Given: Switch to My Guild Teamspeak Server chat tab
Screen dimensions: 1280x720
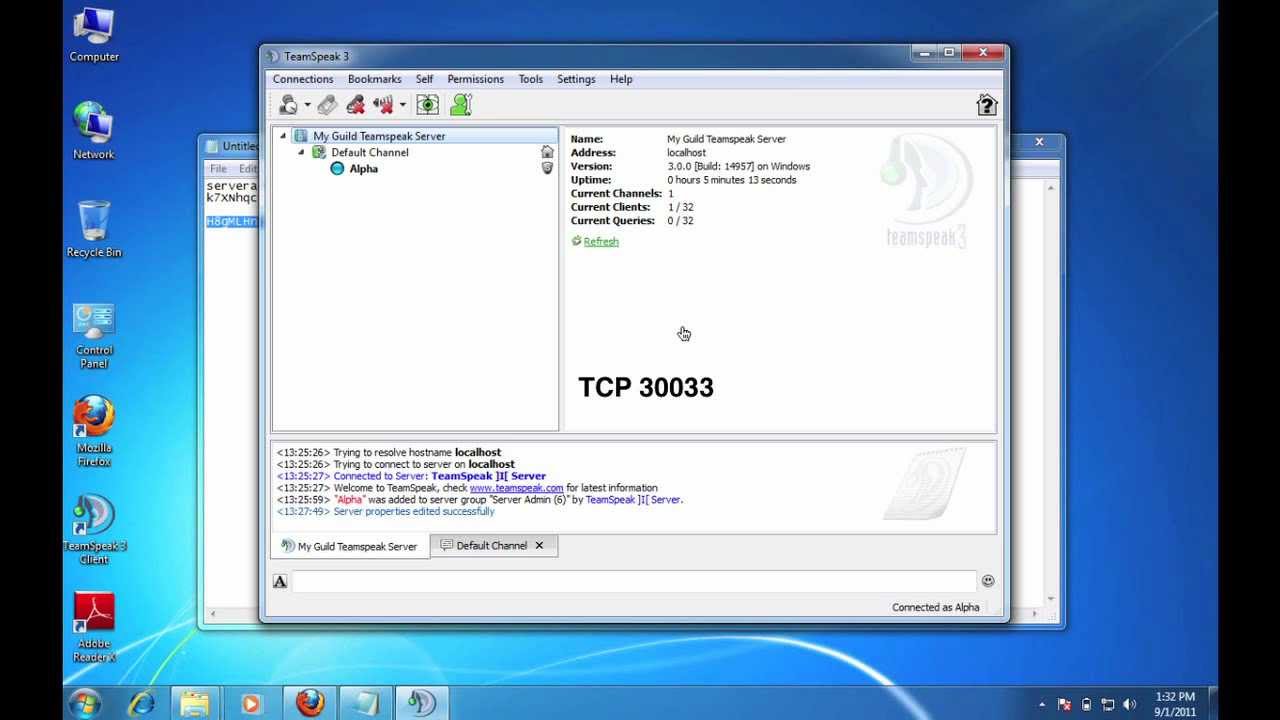Looking at the screenshot, I should 350,546.
